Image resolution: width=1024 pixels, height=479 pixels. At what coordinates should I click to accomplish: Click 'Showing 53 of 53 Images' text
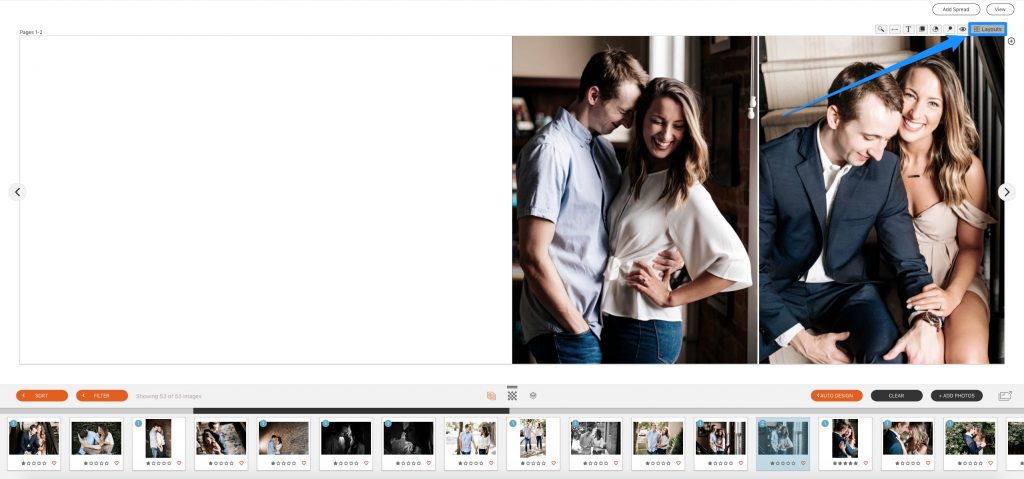[x=168, y=396]
